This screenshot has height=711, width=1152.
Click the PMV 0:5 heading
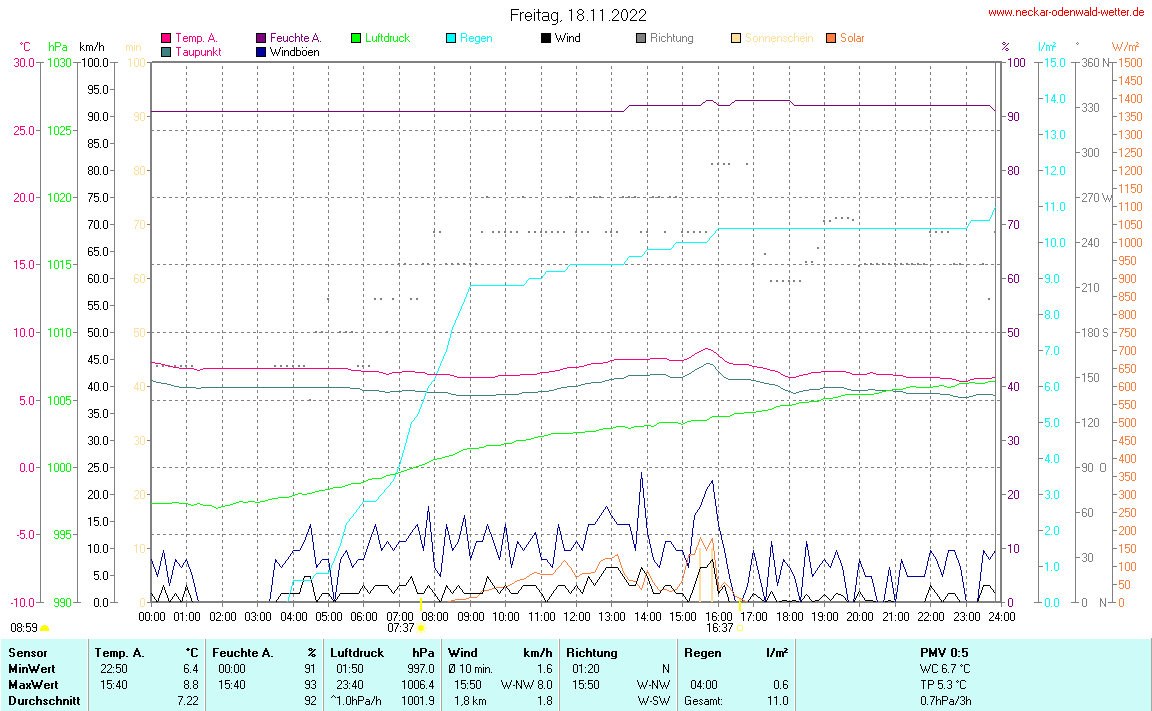[944, 653]
